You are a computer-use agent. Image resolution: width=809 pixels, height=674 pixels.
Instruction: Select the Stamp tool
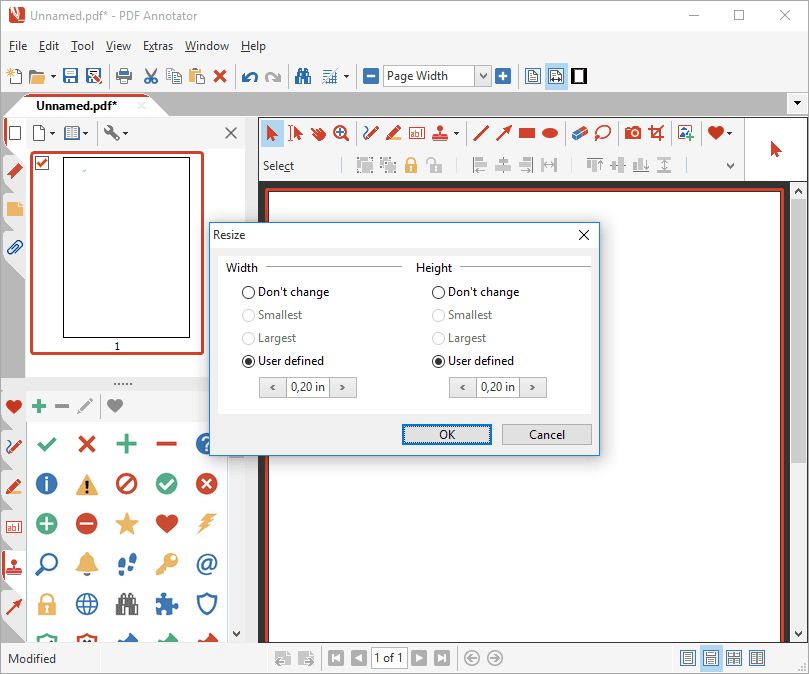[440, 133]
